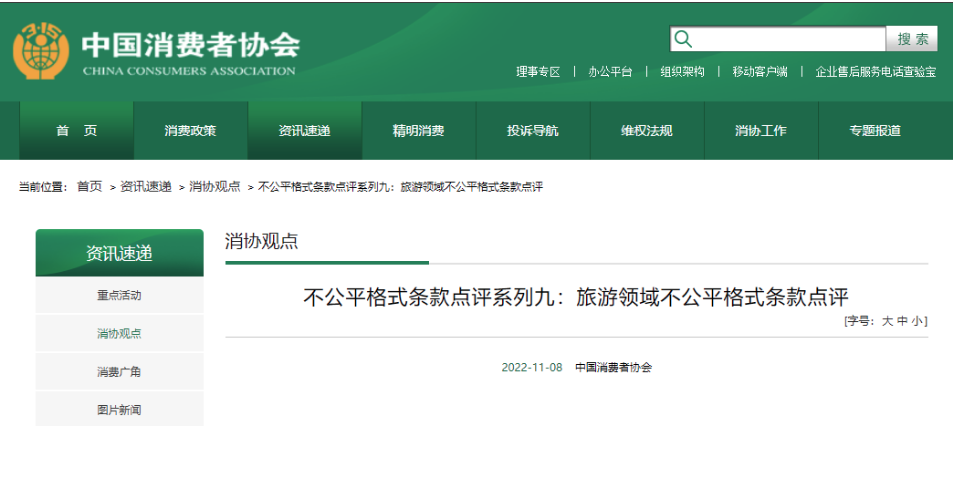Viewport: 954px width, 491px height.
Task: Open the 专题报道 navigation item
Action: pyautogui.click(x=875, y=131)
